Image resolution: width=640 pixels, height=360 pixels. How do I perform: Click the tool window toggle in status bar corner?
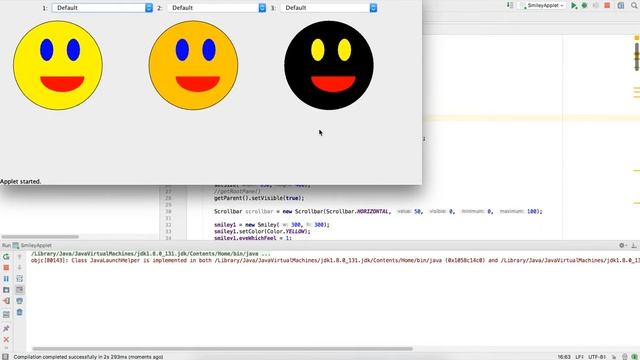pyautogui.click(x=5, y=357)
